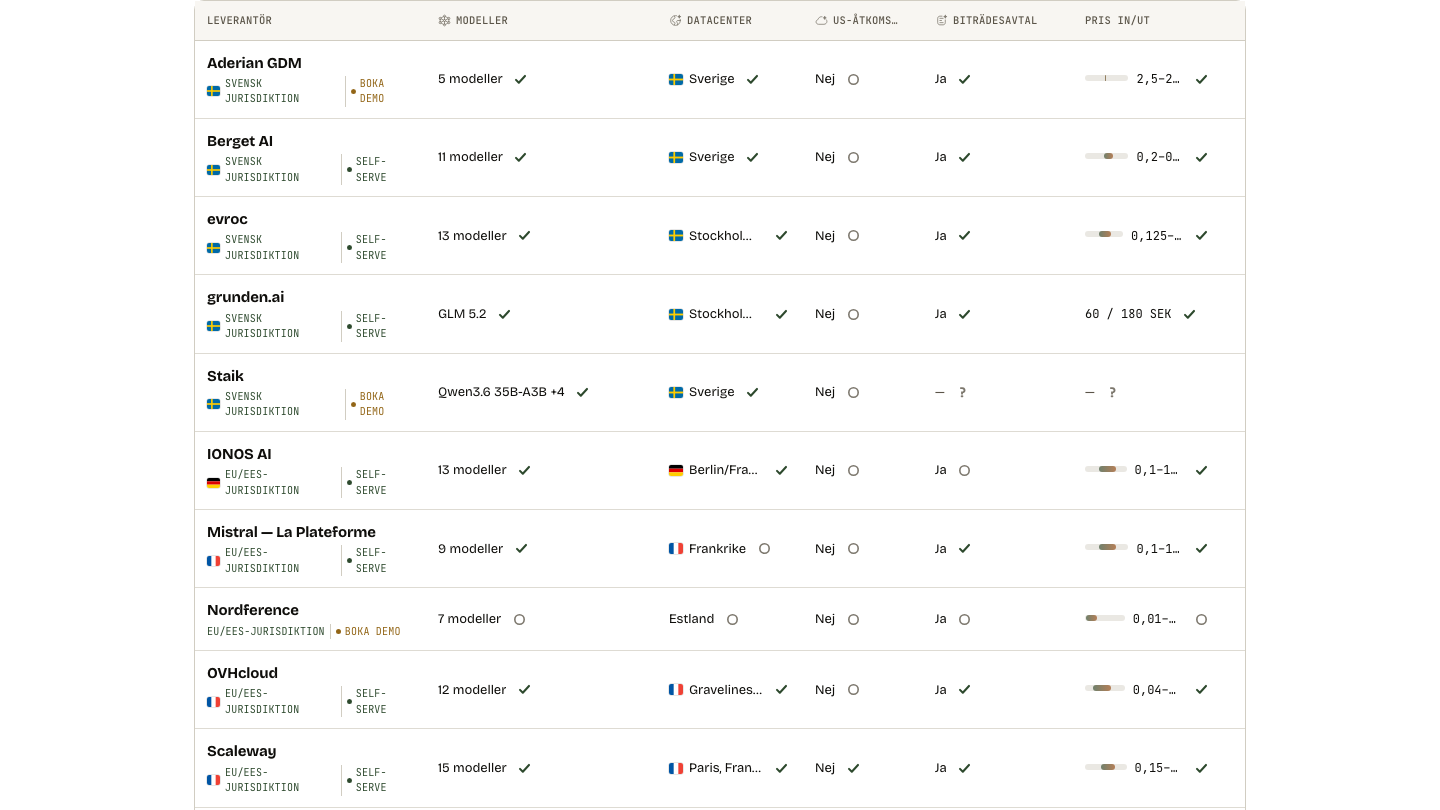
Task: Click the price range bar in Aderian GDM row
Action: point(1106,78)
